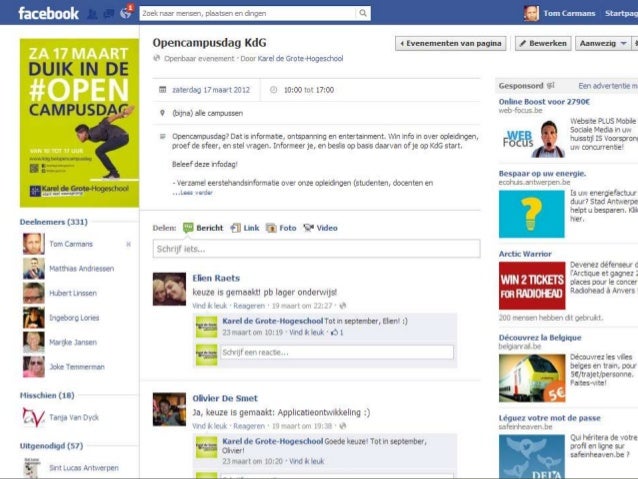Viewport: 638px width, 479px height.
Task: Open the friend requests icon
Action: 93,14
